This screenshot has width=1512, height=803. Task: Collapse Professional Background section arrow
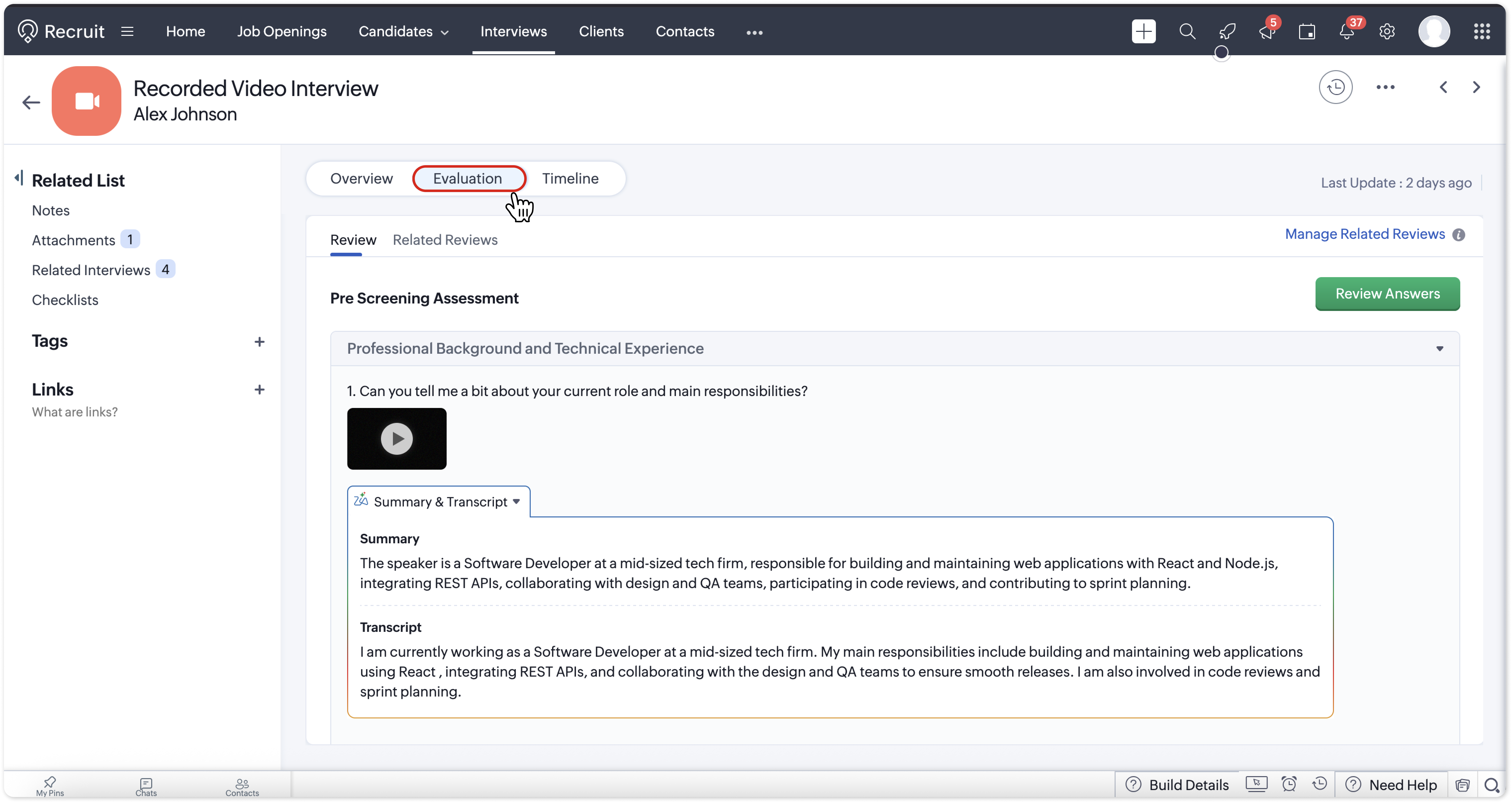pyautogui.click(x=1439, y=349)
